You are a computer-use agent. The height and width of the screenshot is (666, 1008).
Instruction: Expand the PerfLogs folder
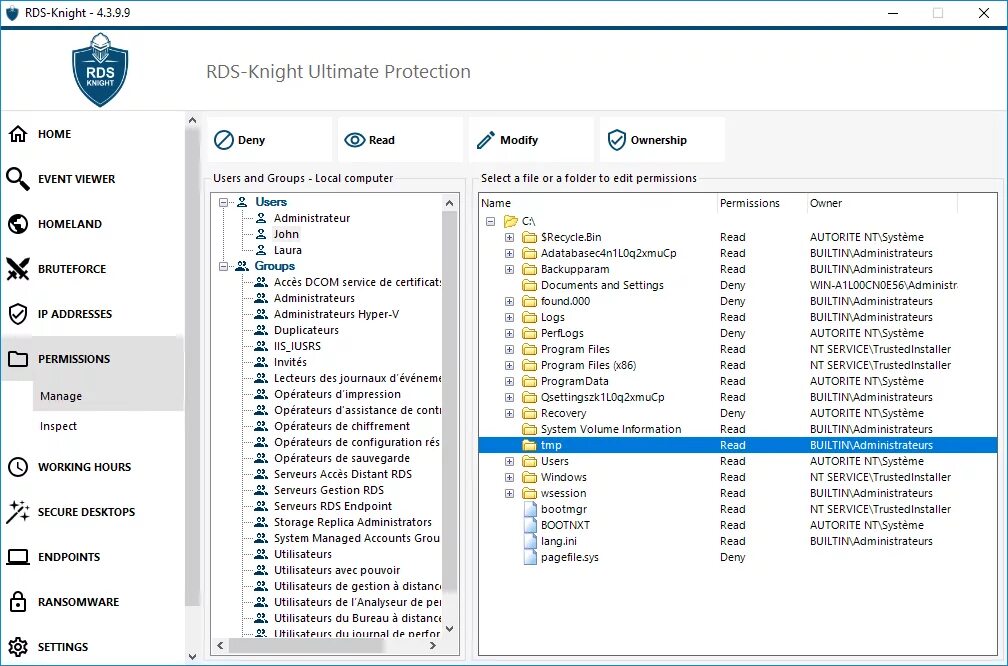click(509, 333)
